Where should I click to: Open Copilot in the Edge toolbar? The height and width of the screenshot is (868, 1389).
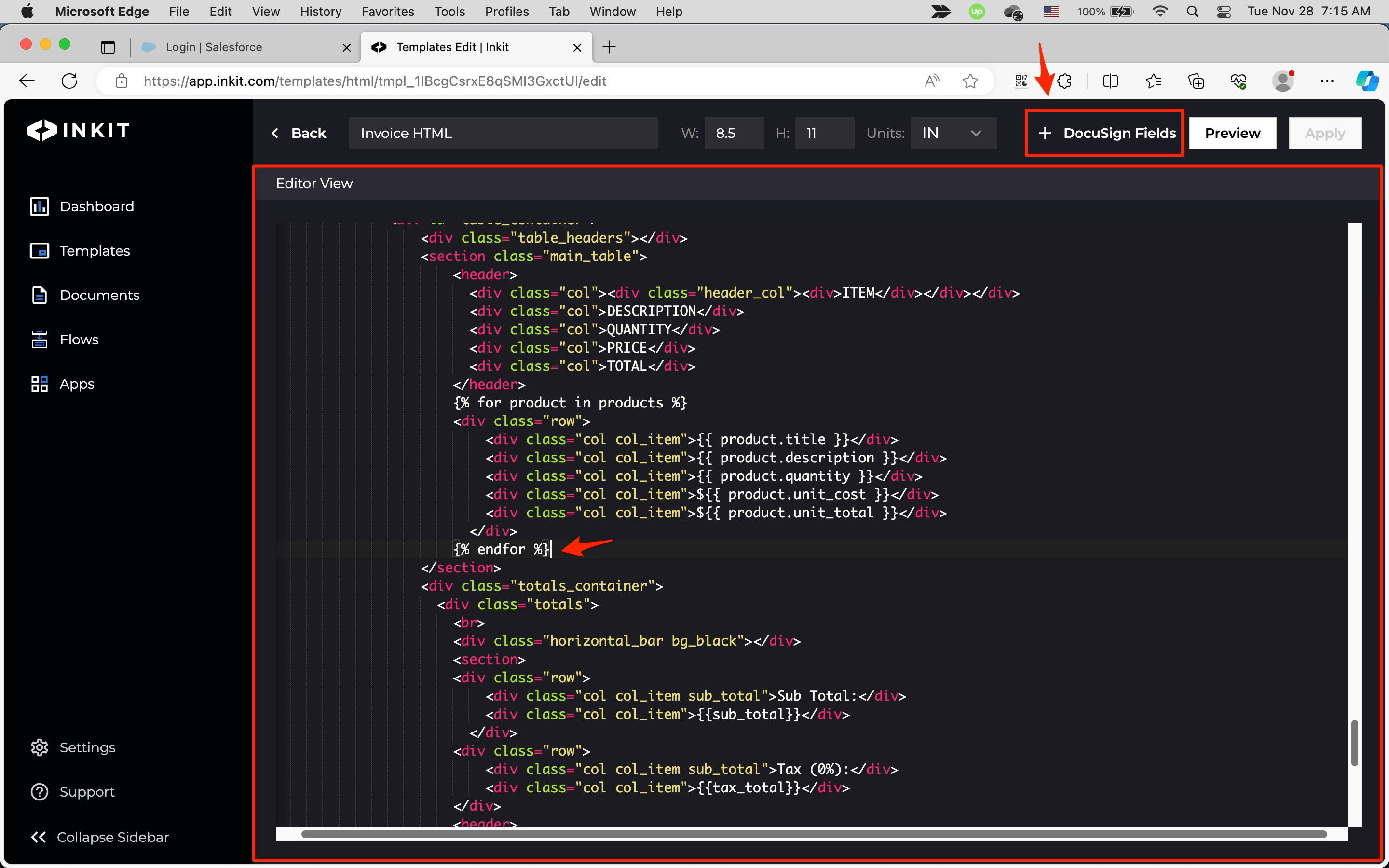[1367, 81]
